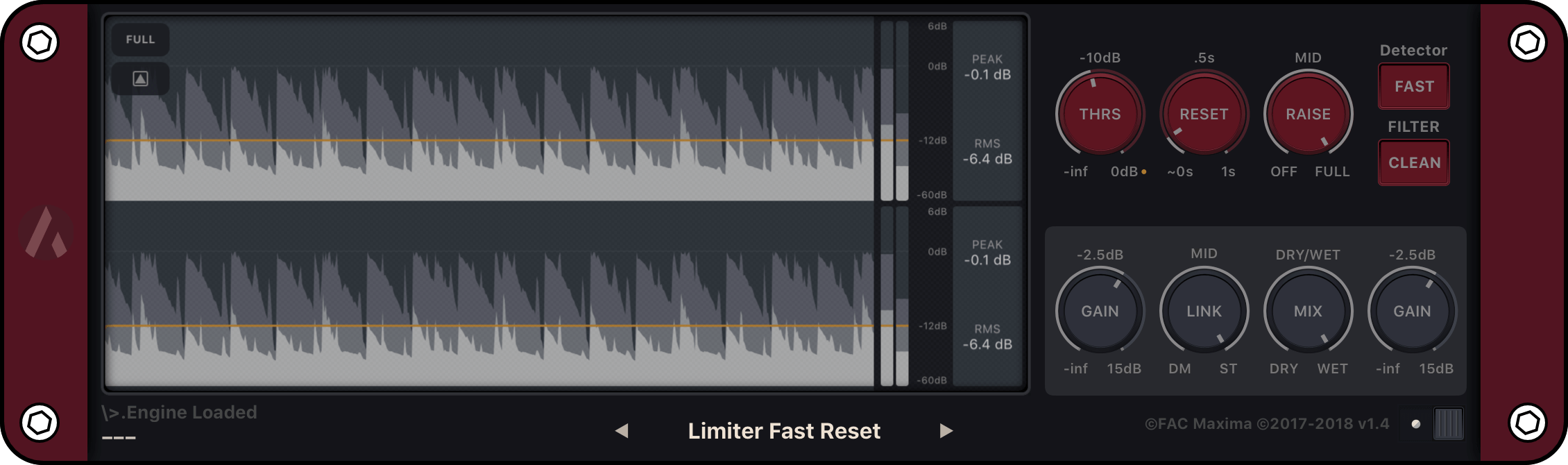
Task: Toggle the CLEAN filter button
Action: click(1414, 162)
